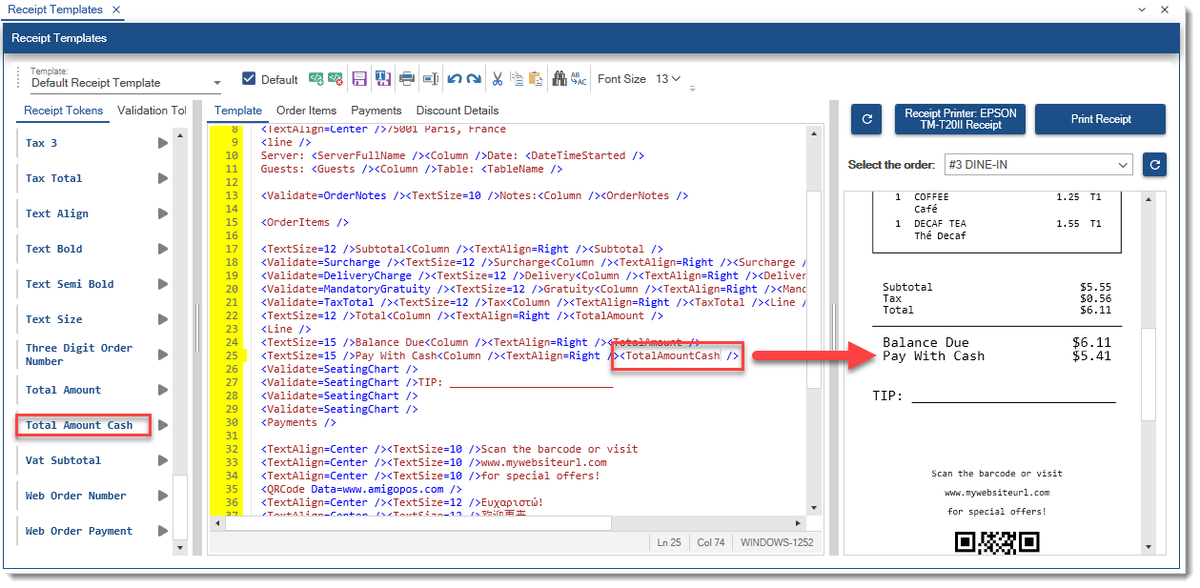The height and width of the screenshot is (588, 1200).
Task: Open the Template selection dropdown
Action: [x=217, y=83]
